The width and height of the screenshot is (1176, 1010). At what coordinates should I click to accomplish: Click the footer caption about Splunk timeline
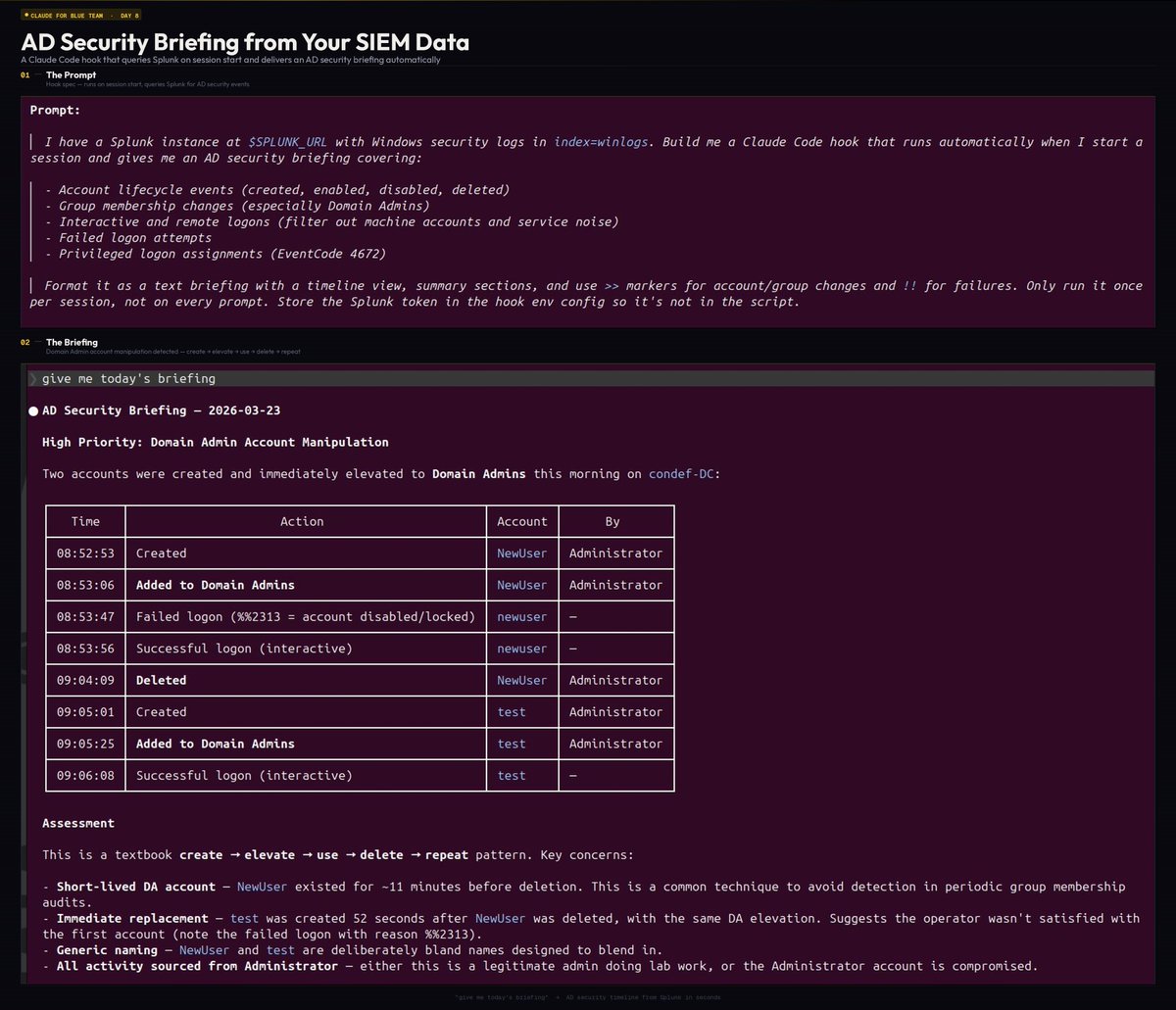(588, 995)
